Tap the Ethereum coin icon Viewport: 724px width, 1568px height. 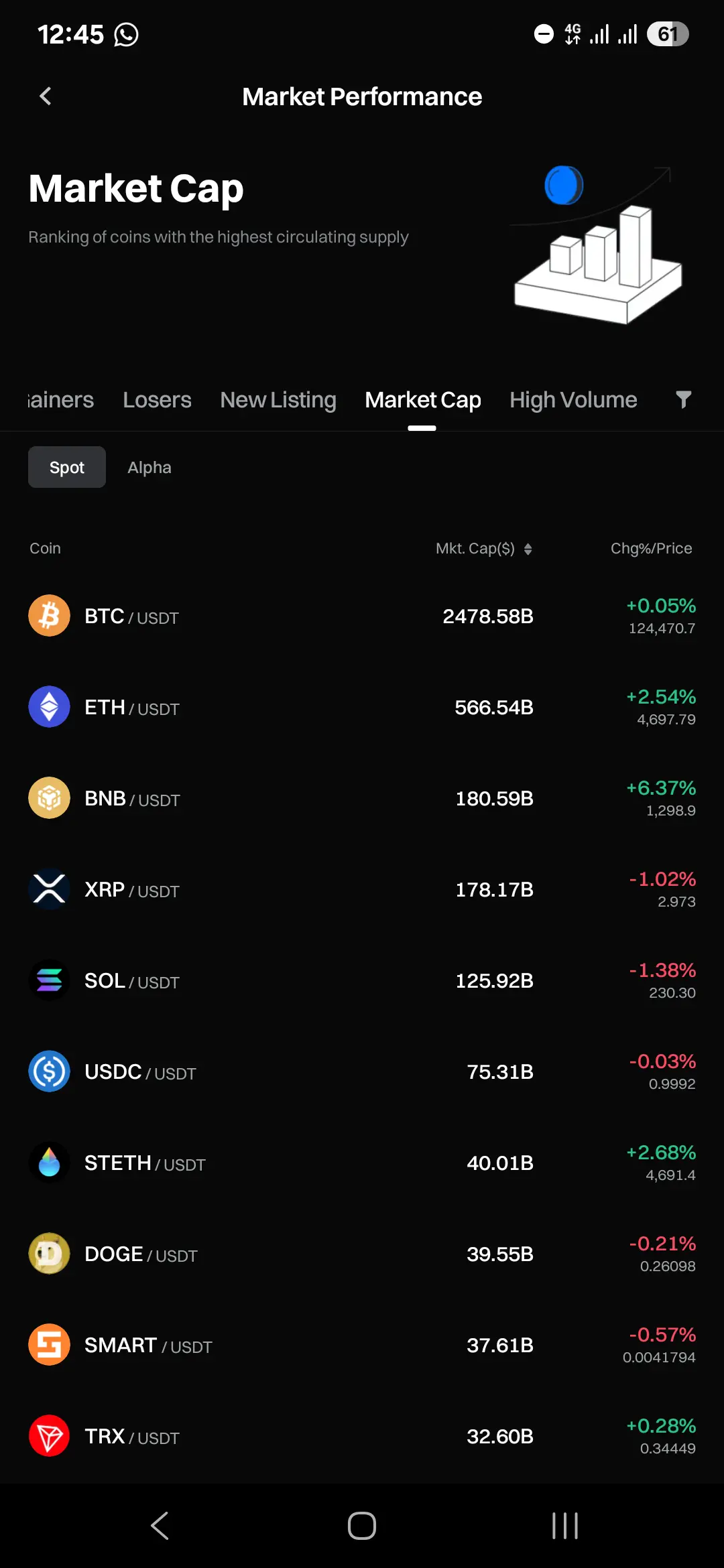[49, 707]
